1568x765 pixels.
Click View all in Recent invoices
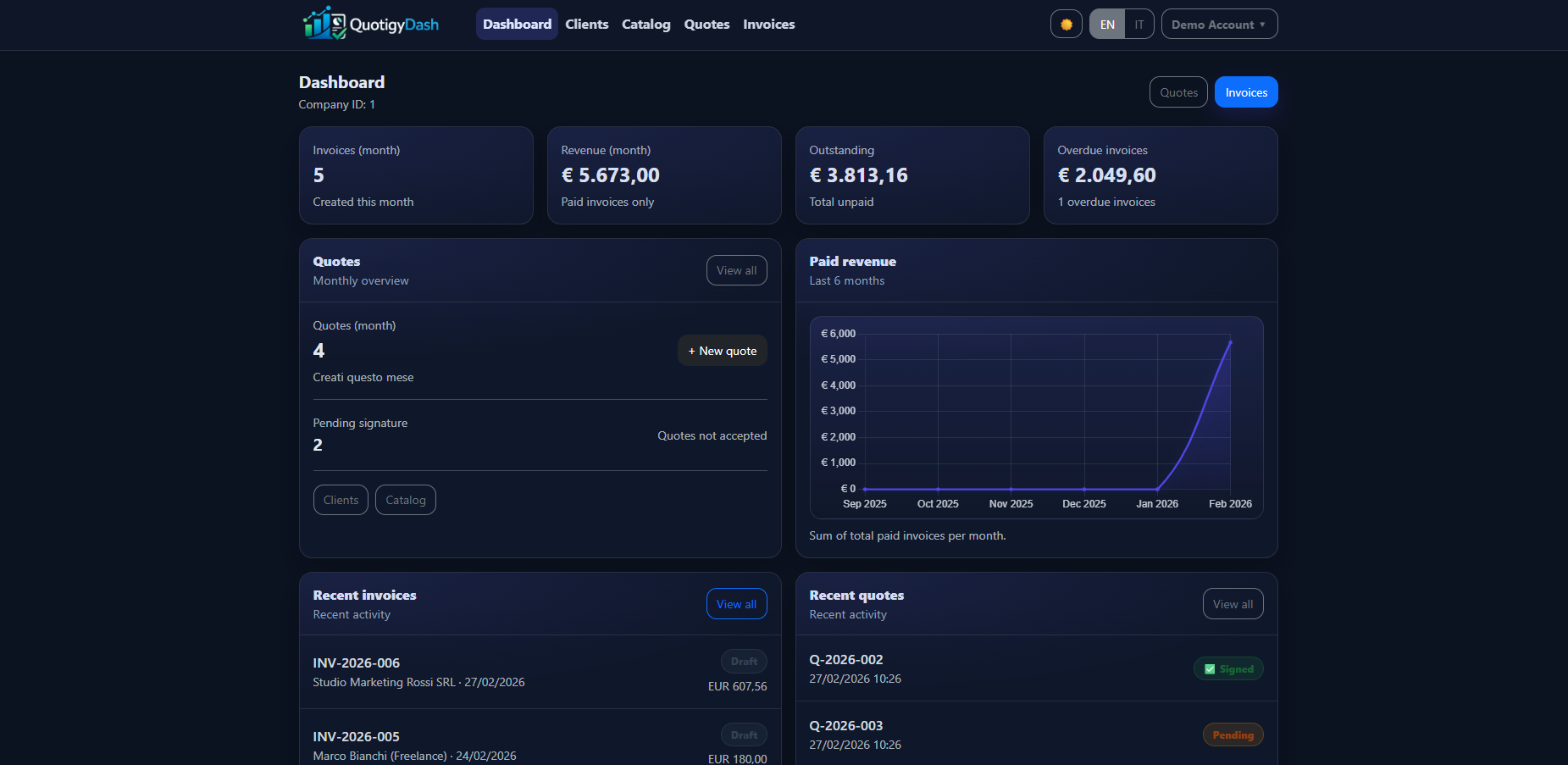point(737,604)
